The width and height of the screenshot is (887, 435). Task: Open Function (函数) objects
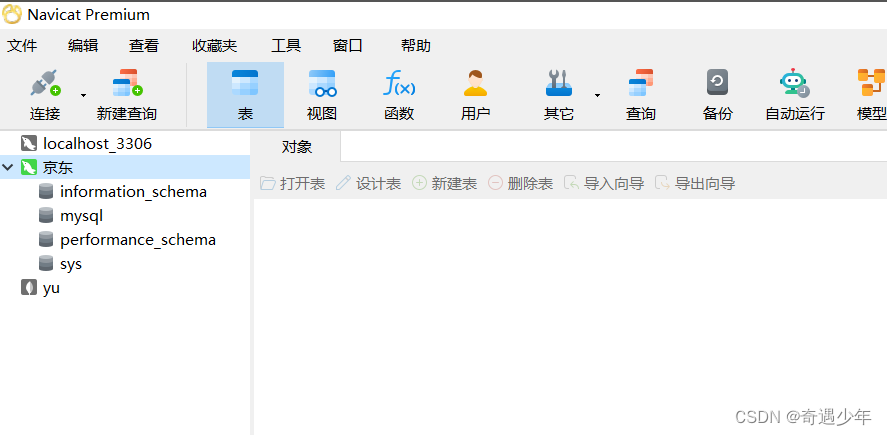399,95
